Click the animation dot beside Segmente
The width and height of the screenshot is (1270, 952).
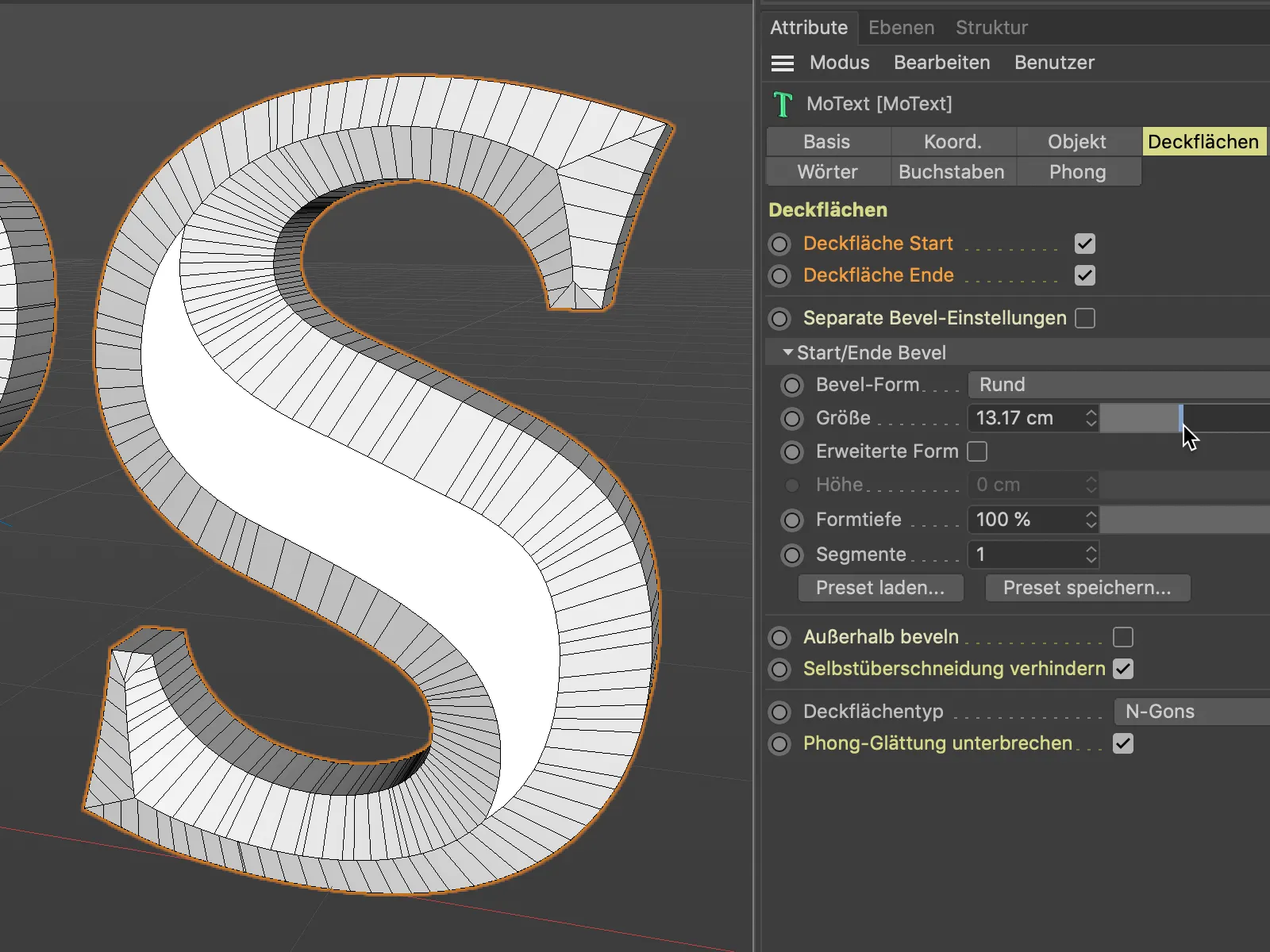792,555
